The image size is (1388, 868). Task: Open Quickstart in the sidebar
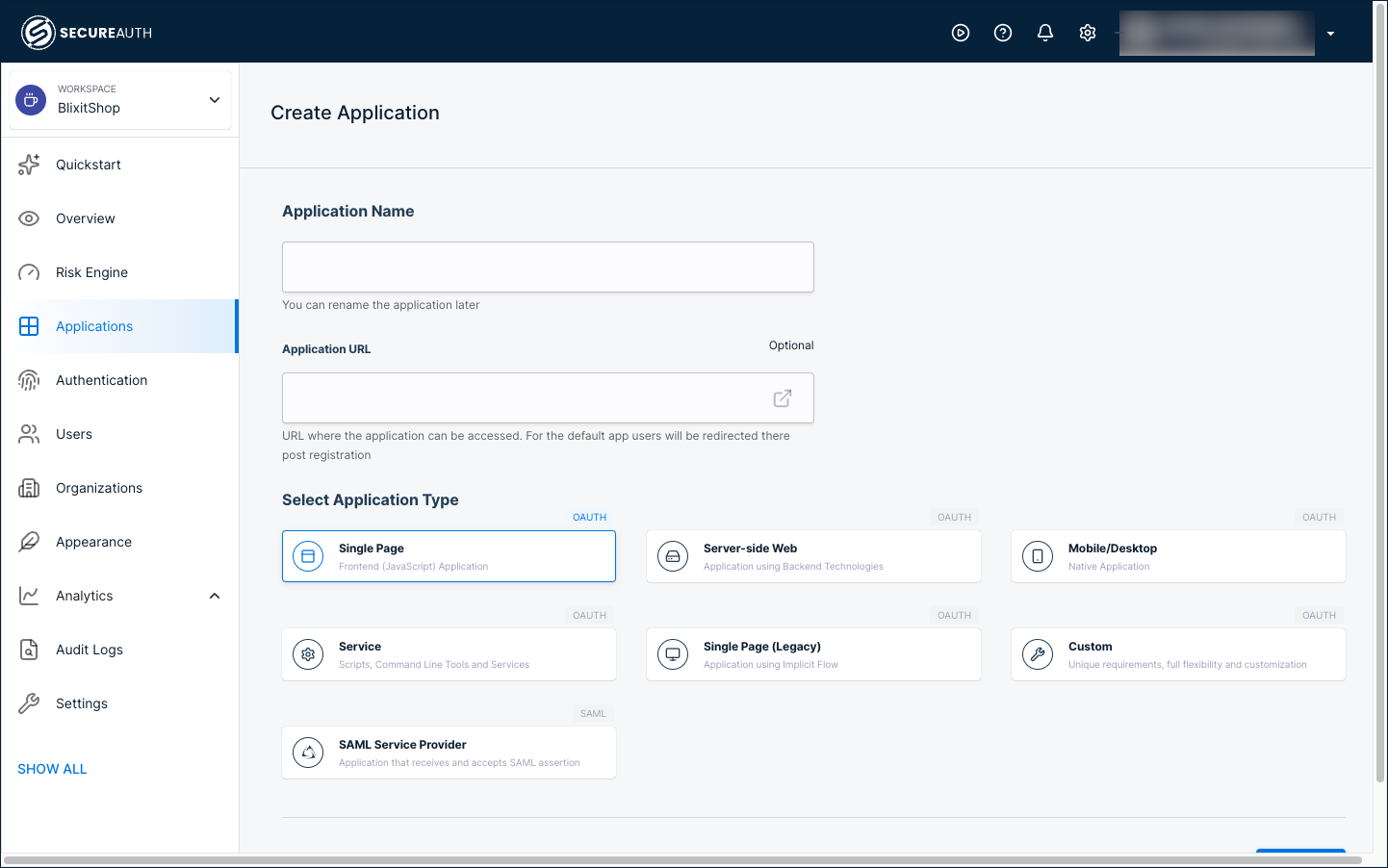tap(119, 165)
